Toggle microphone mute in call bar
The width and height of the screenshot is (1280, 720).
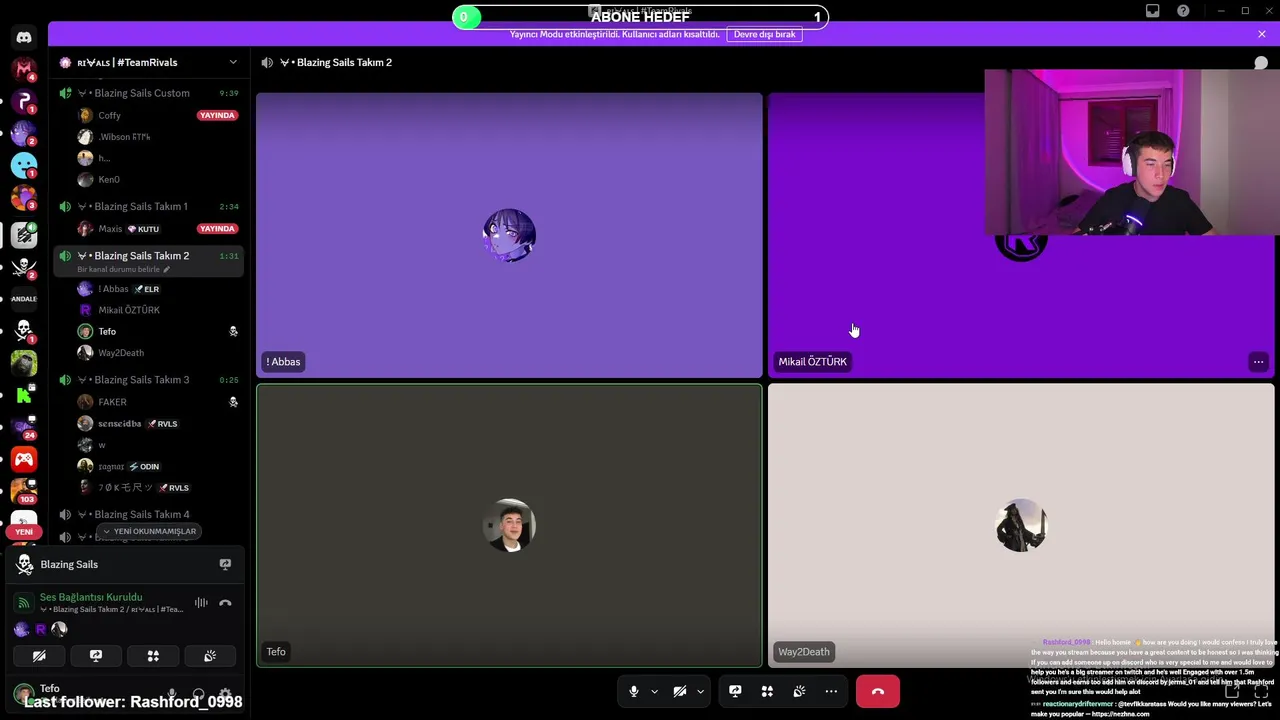(x=633, y=691)
